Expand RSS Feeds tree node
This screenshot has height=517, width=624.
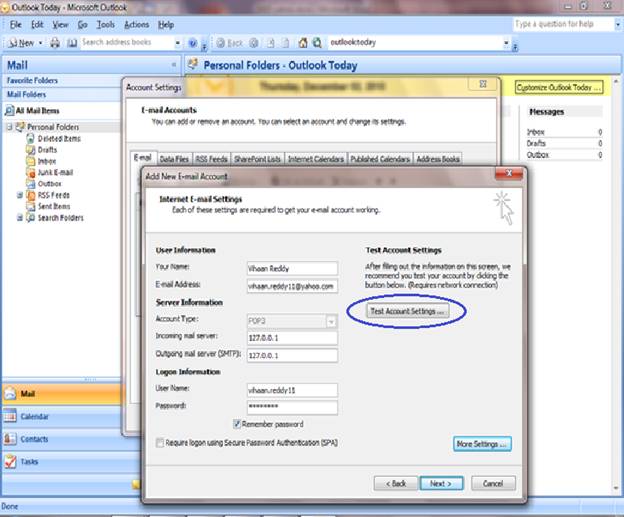[x=20, y=195]
